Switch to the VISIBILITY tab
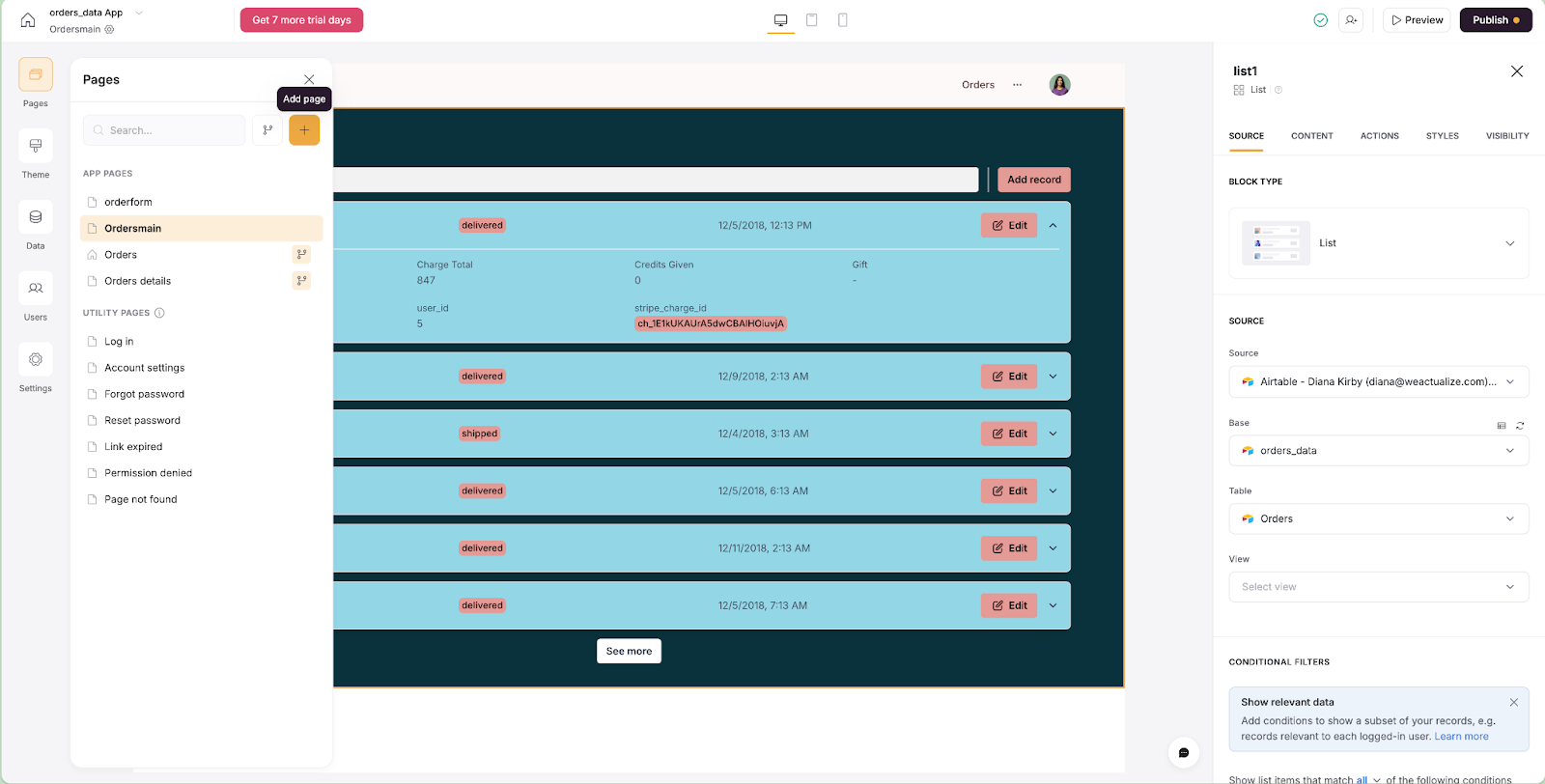Screen dimensions: 1545x784 click(x=1507, y=136)
